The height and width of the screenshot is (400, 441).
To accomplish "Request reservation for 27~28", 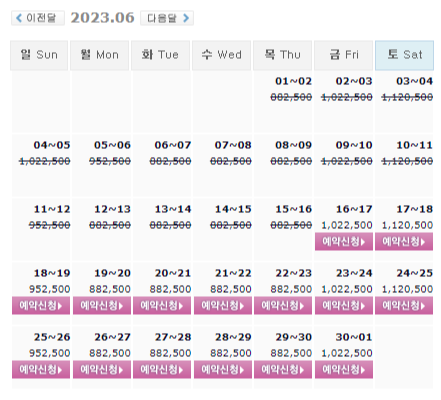I will [x=162, y=370].
